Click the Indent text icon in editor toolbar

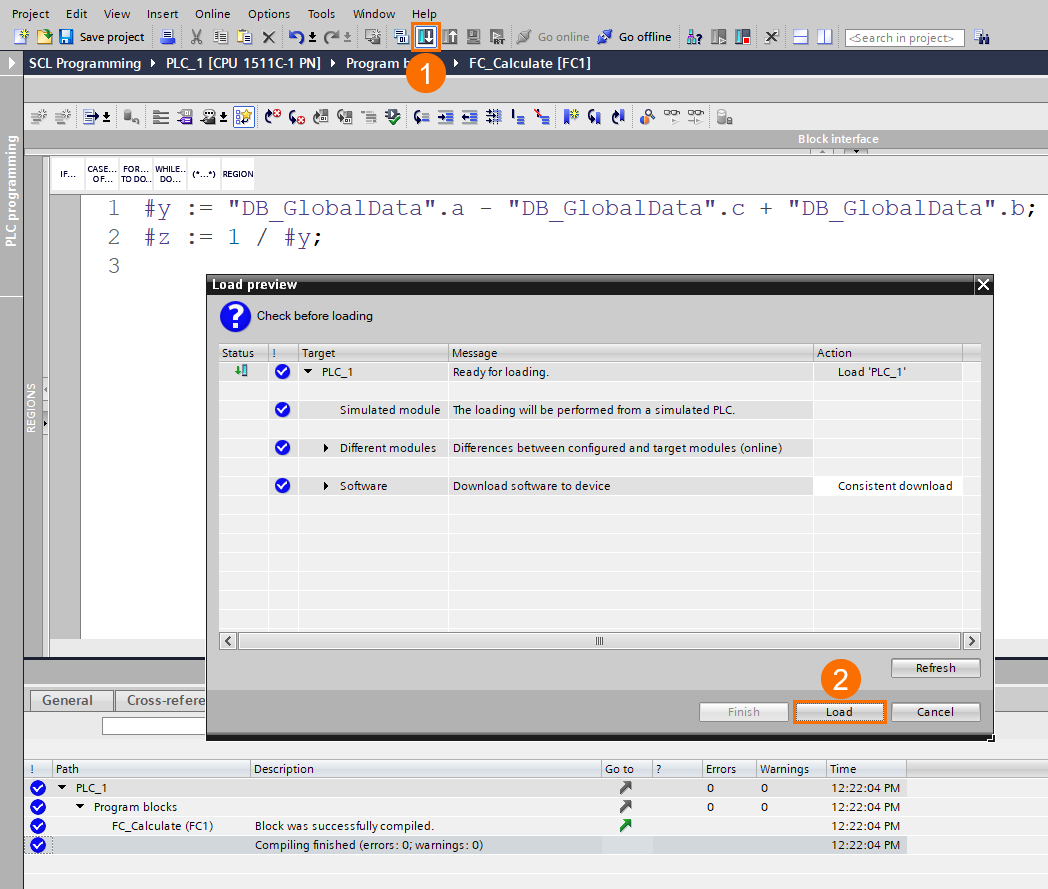pyautogui.click(x=445, y=118)
